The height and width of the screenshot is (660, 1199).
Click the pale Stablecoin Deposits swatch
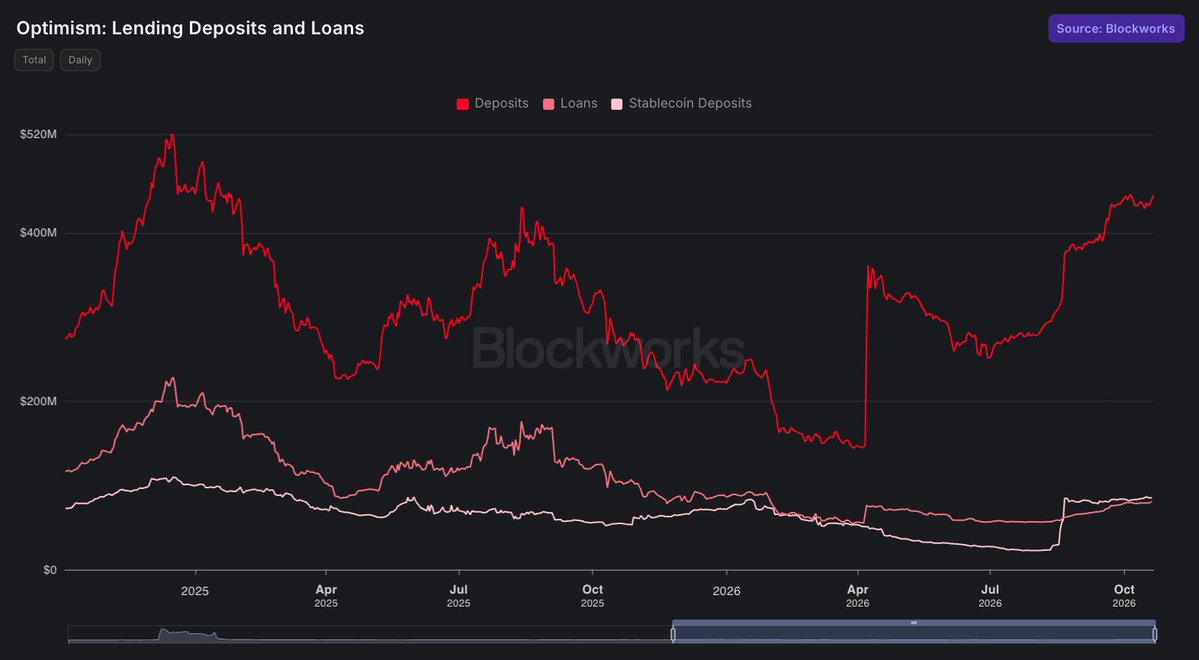tap(617, 104)
